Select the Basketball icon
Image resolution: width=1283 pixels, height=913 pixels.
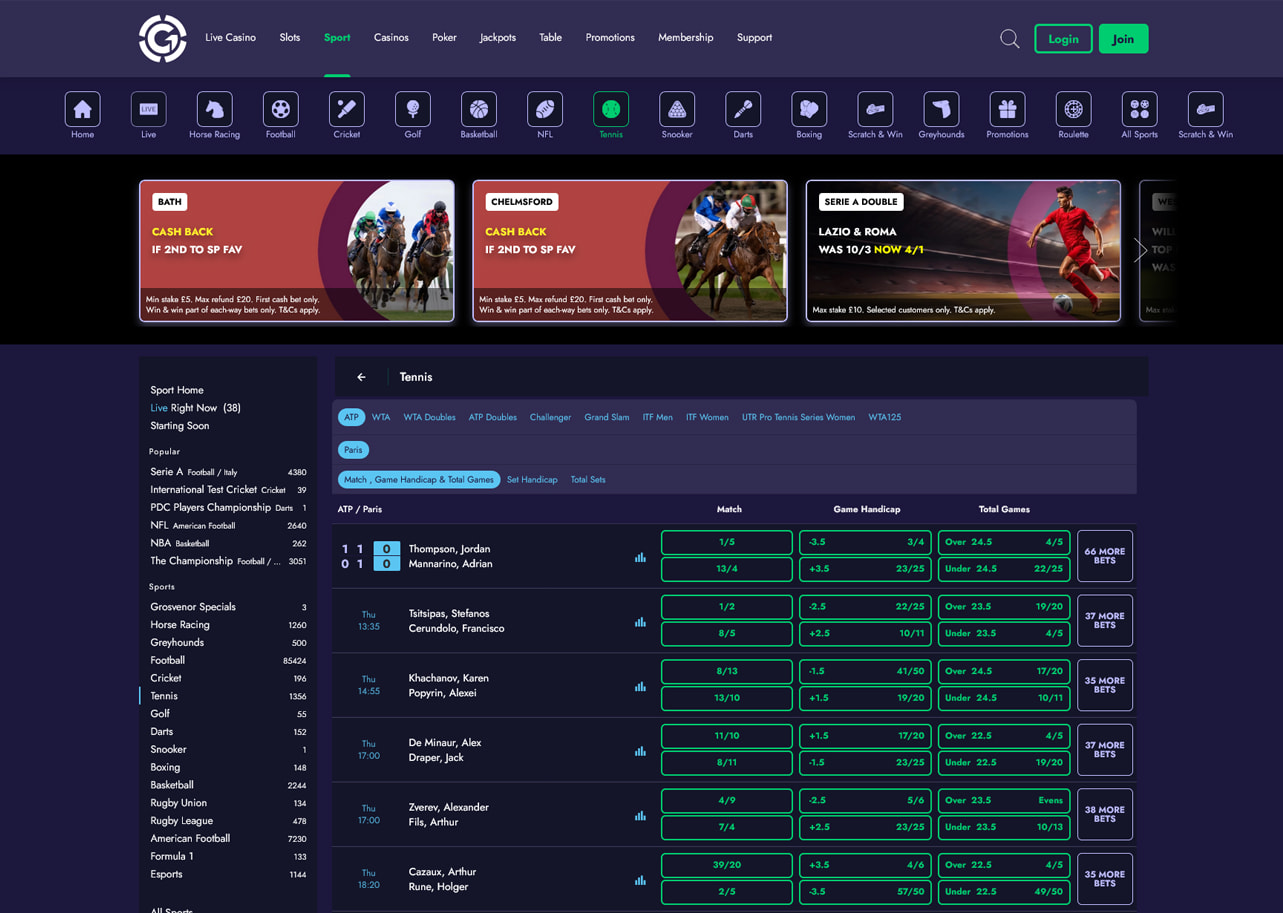(478, 109)
